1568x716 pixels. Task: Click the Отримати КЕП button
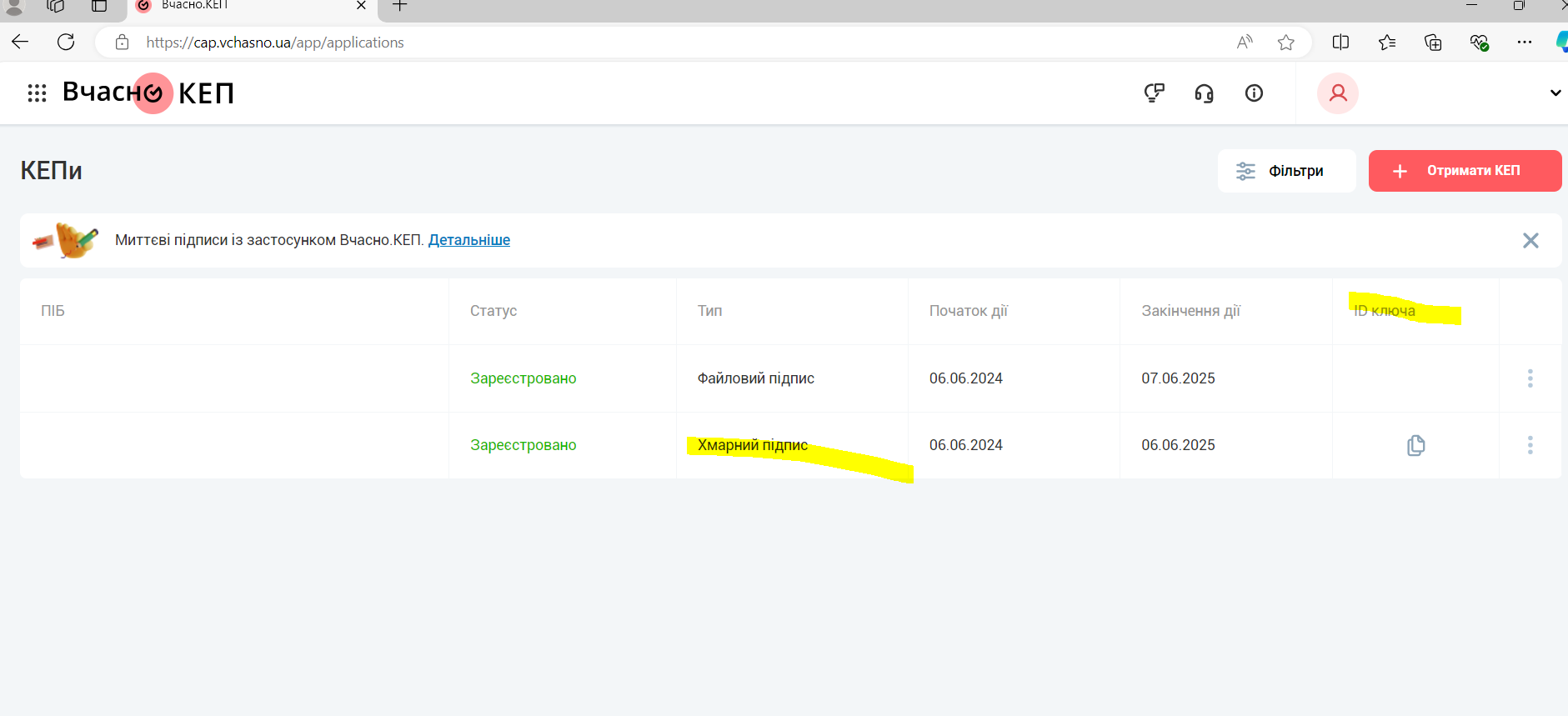pyautogui.click(x=1465, y=171)
